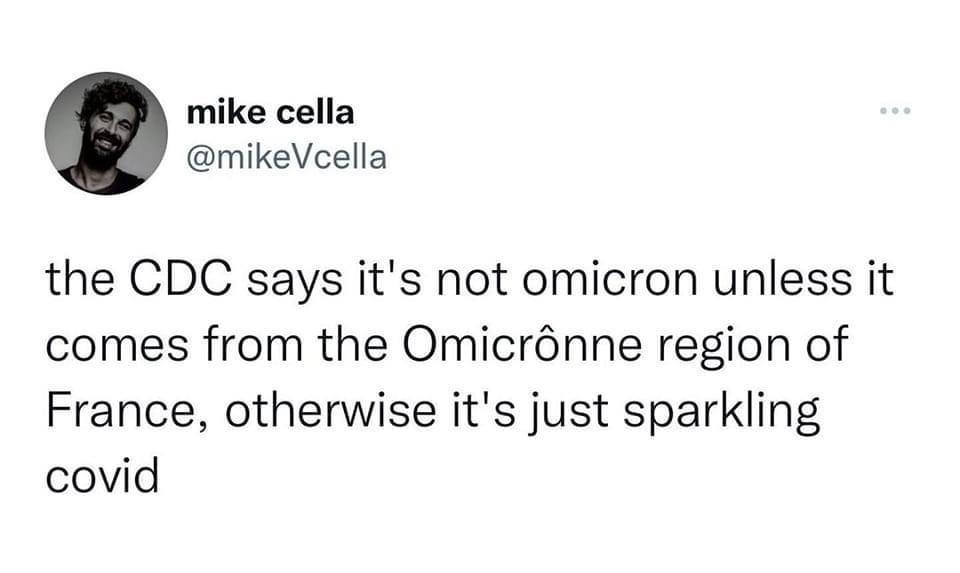Viewport: 960px width, 573px height.
Task: Click the word comes in tweet
Action: tap(118, 346)
